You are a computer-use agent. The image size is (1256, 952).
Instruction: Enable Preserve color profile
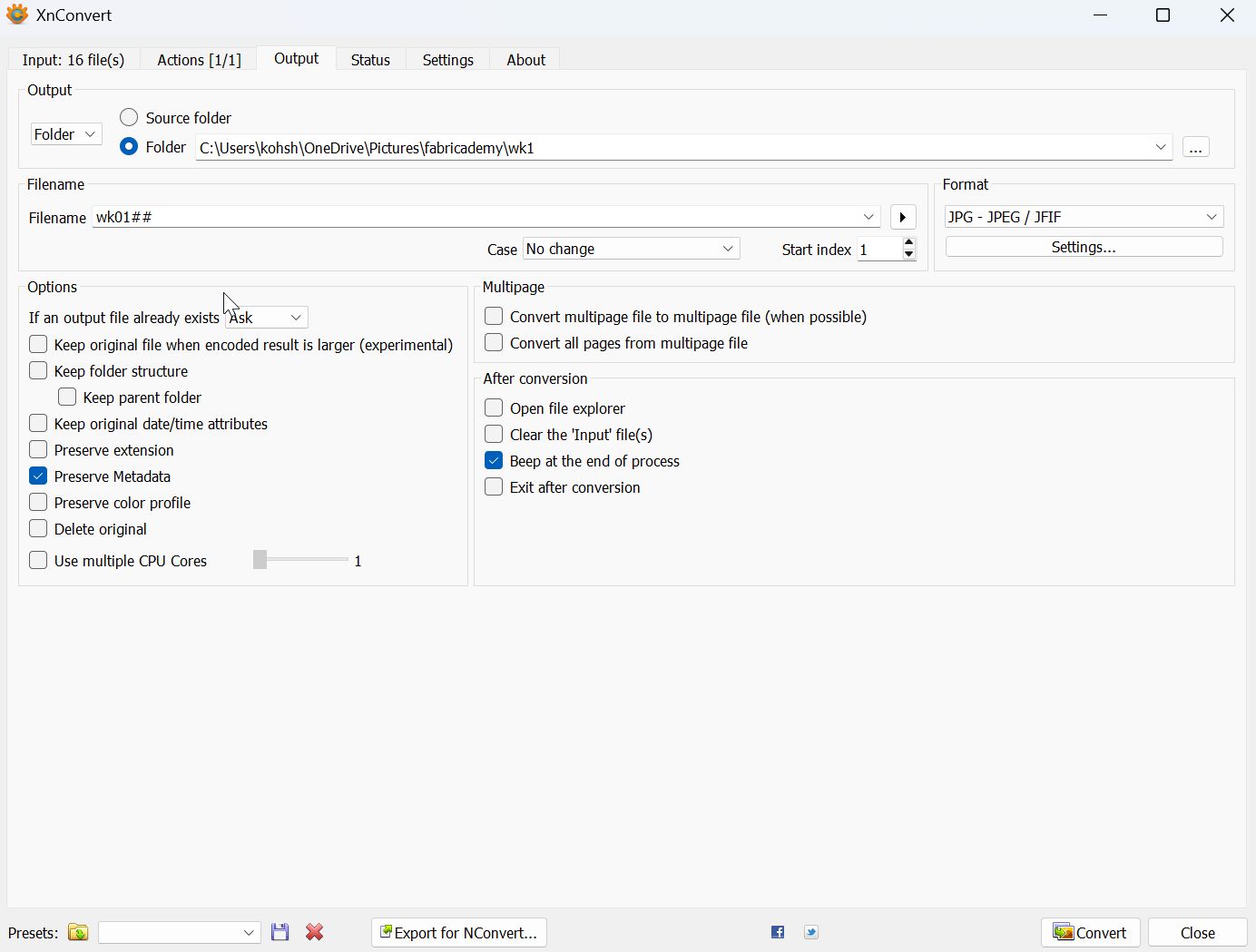(38, 502)
